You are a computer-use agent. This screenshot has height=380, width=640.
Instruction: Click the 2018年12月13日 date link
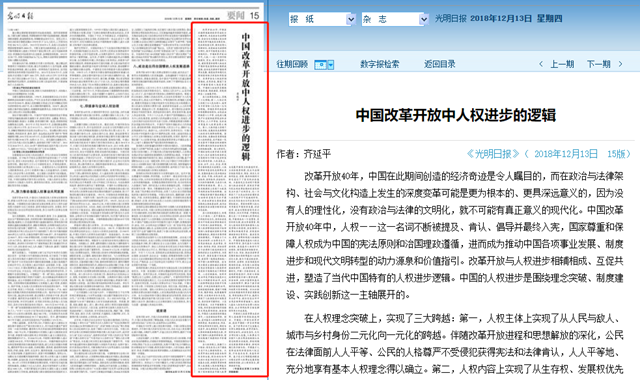coord(566,154)
